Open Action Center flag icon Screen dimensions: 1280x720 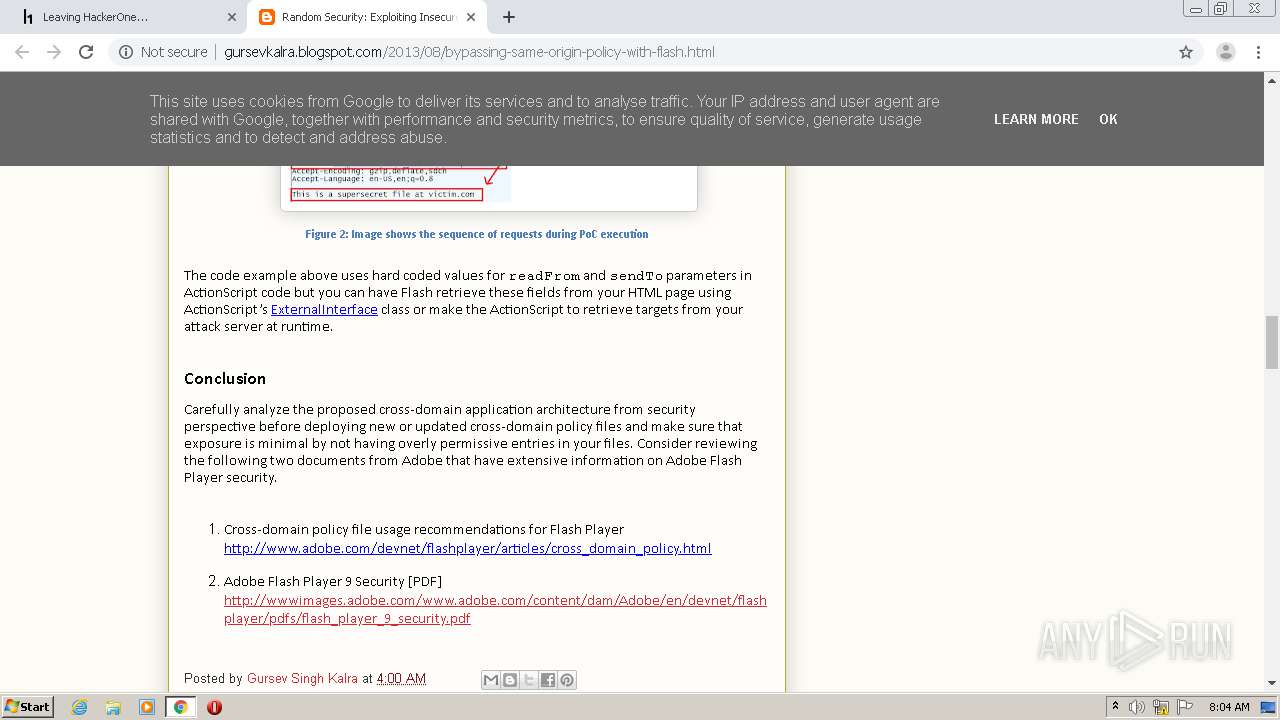click(1185, 707)
